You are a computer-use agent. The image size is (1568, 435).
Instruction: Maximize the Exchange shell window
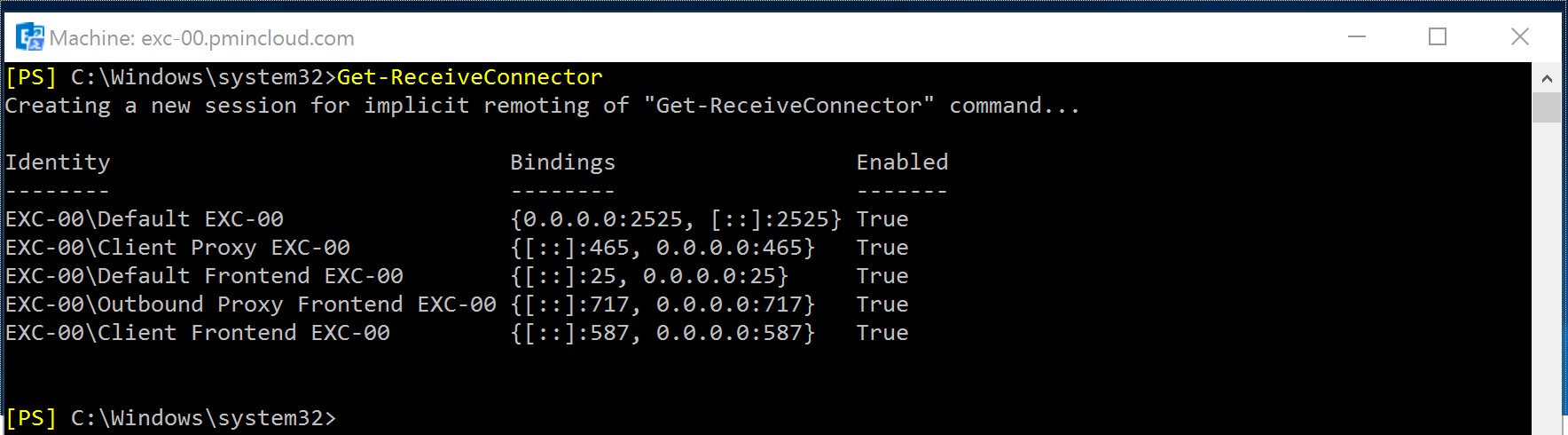1438,36
